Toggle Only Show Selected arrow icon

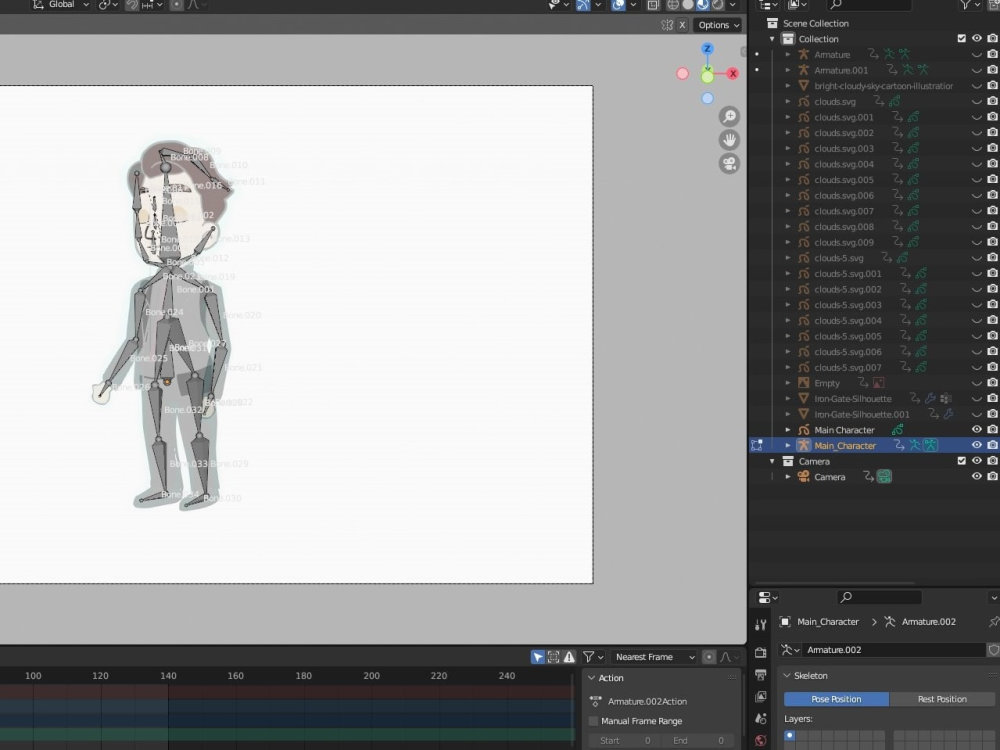tap(538, 657)
